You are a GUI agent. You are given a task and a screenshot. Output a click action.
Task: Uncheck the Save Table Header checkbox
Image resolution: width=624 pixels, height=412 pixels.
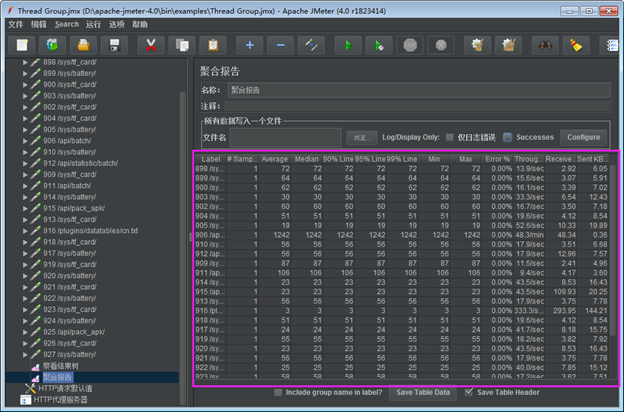469,392
